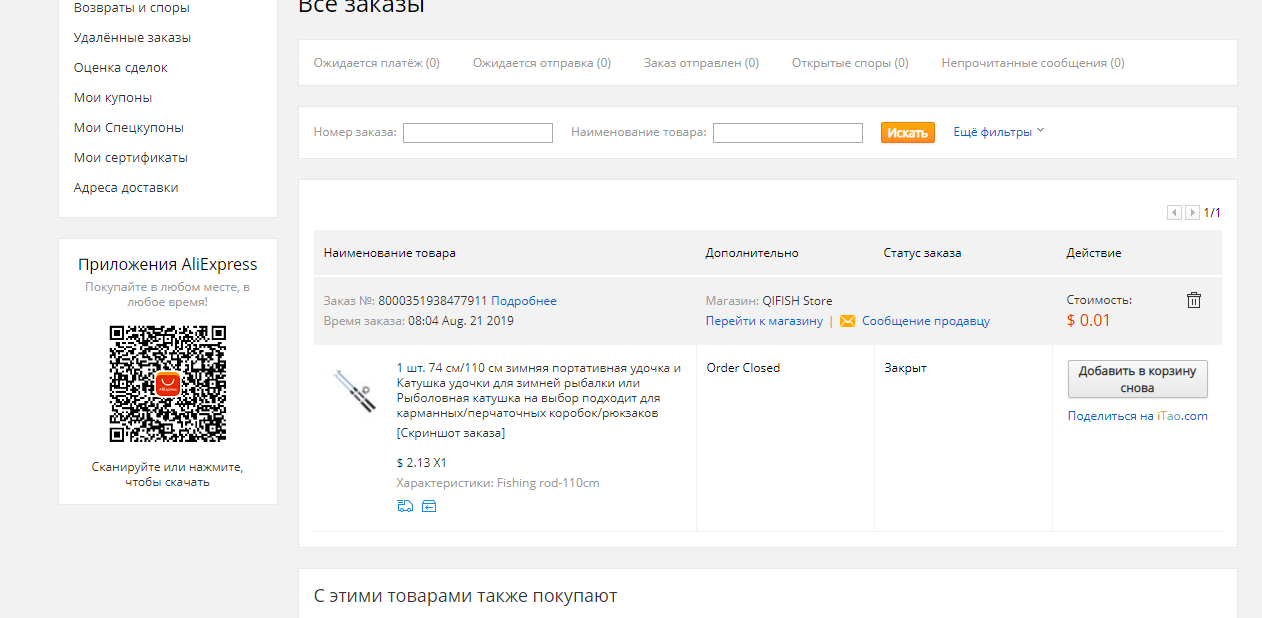Click the return icon under product
Viewport: 1262px width, 618px height.
click(x=429, y=506)
